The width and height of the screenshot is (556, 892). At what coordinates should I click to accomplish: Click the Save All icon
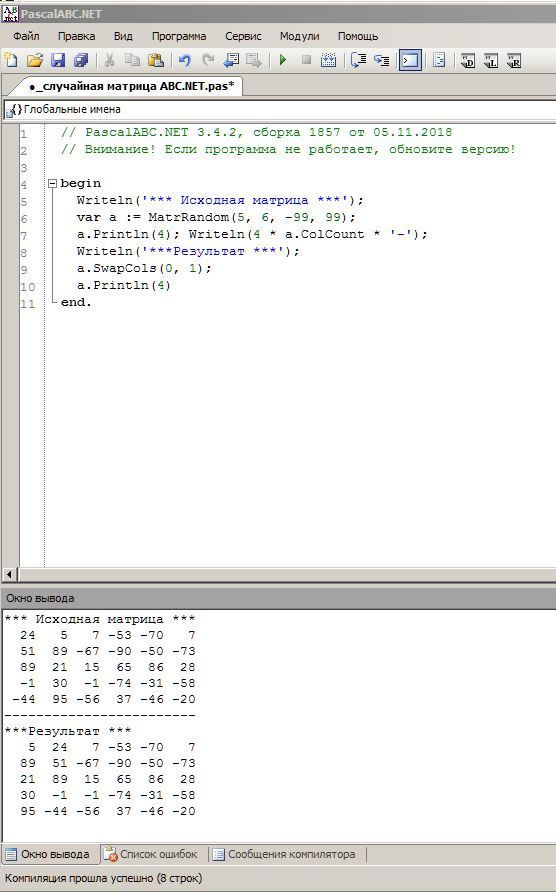pyautogui.click(x=82, y=60)
